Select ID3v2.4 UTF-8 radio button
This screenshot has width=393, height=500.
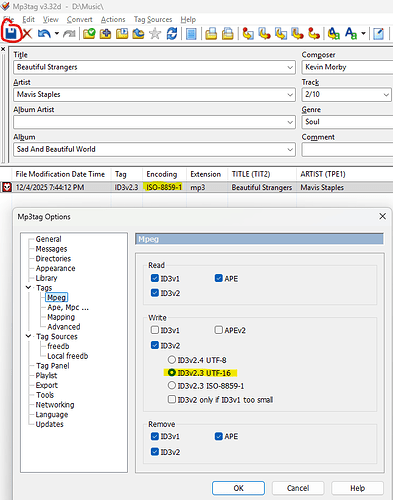tap(172, 360)
